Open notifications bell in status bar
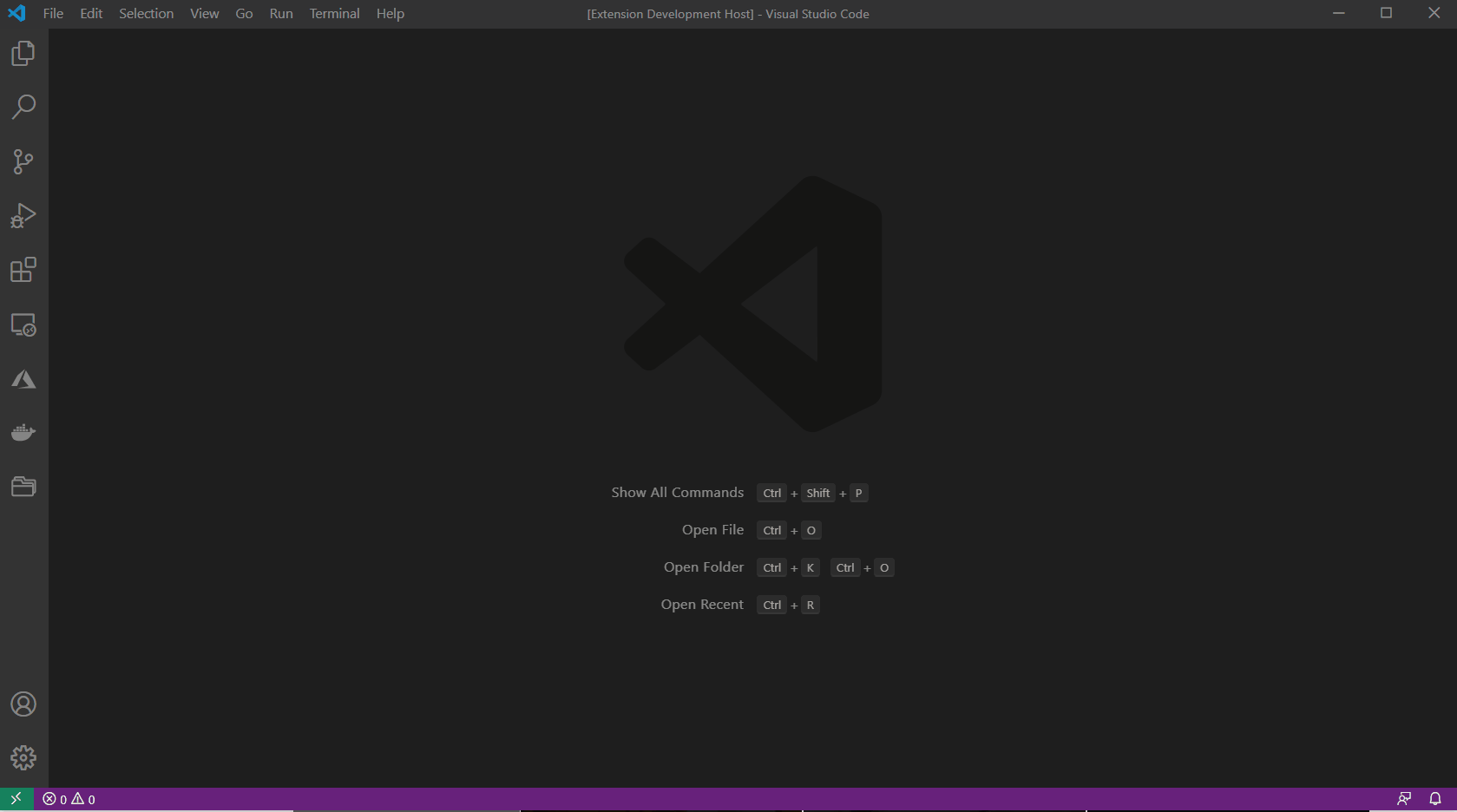The image size is (1457, 812). (x=1435, y=799)
